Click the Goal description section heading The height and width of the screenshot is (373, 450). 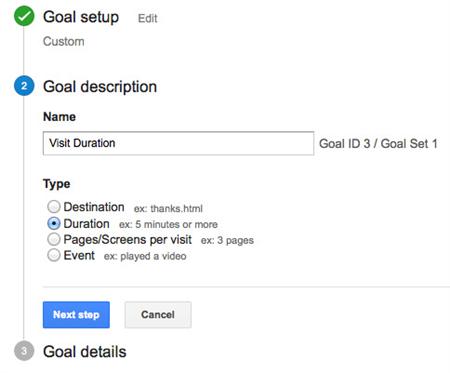(100, 87)
